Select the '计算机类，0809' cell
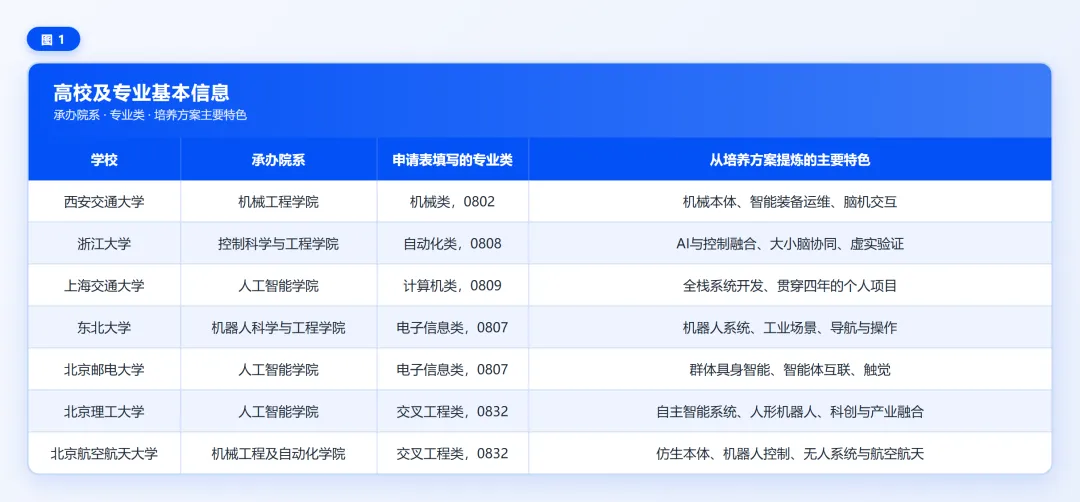The height and width of the screenshot is (502, 1080). [x=453, y=286]
